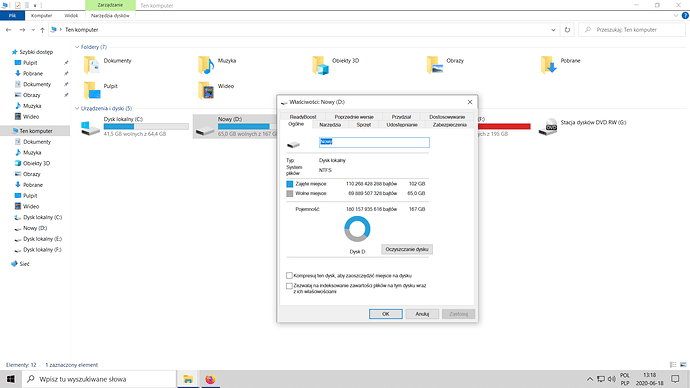Click the Windows Start button
This screenshot has width=690, height=388.
[x=11, y=379]
